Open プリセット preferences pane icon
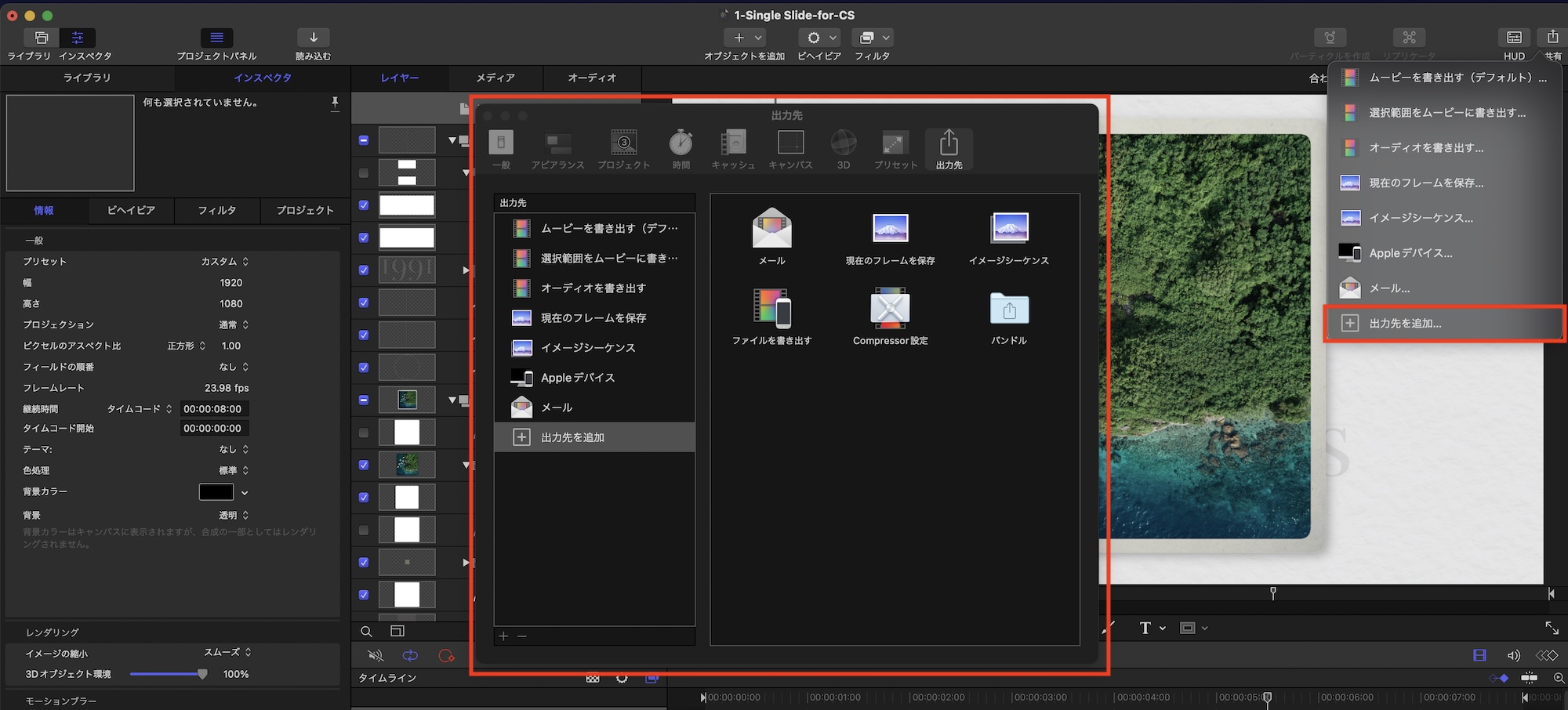 895,149
